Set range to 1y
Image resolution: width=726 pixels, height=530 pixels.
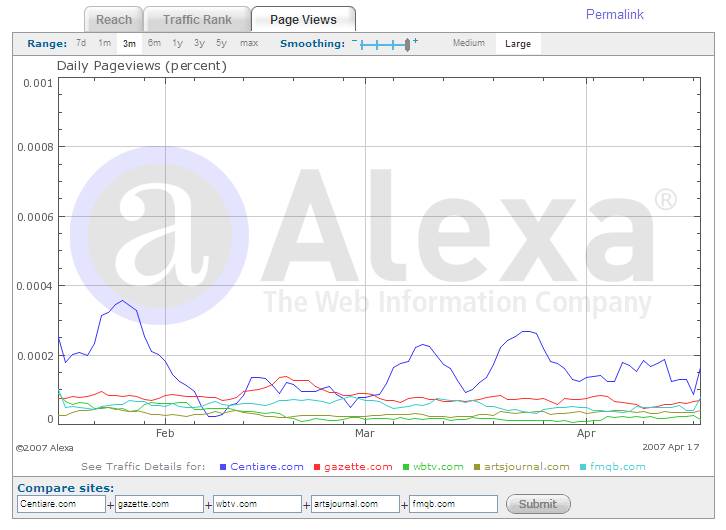pyautogui.click(x=177, y=43)
